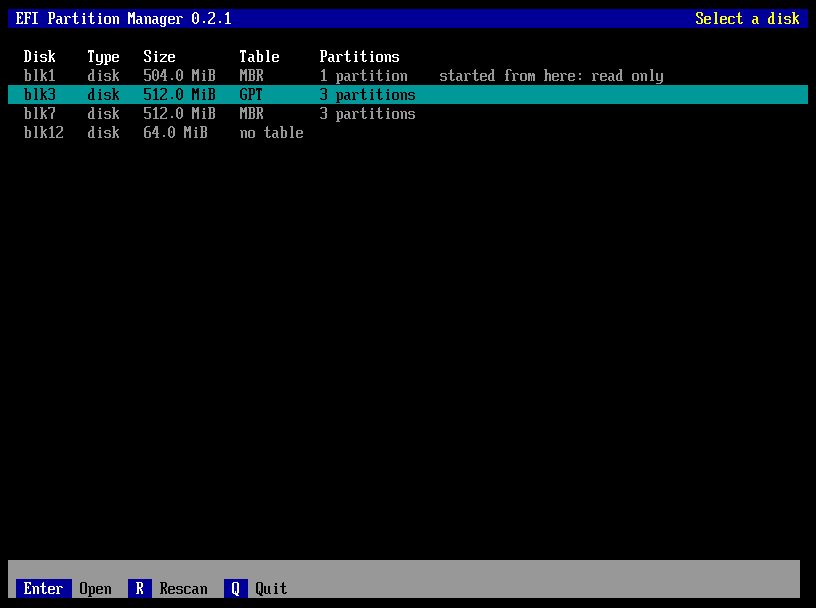This screenshot has height=608, width=816.
Task: Click '3 partitions' in the blk7 row
Action: (367, 113)
